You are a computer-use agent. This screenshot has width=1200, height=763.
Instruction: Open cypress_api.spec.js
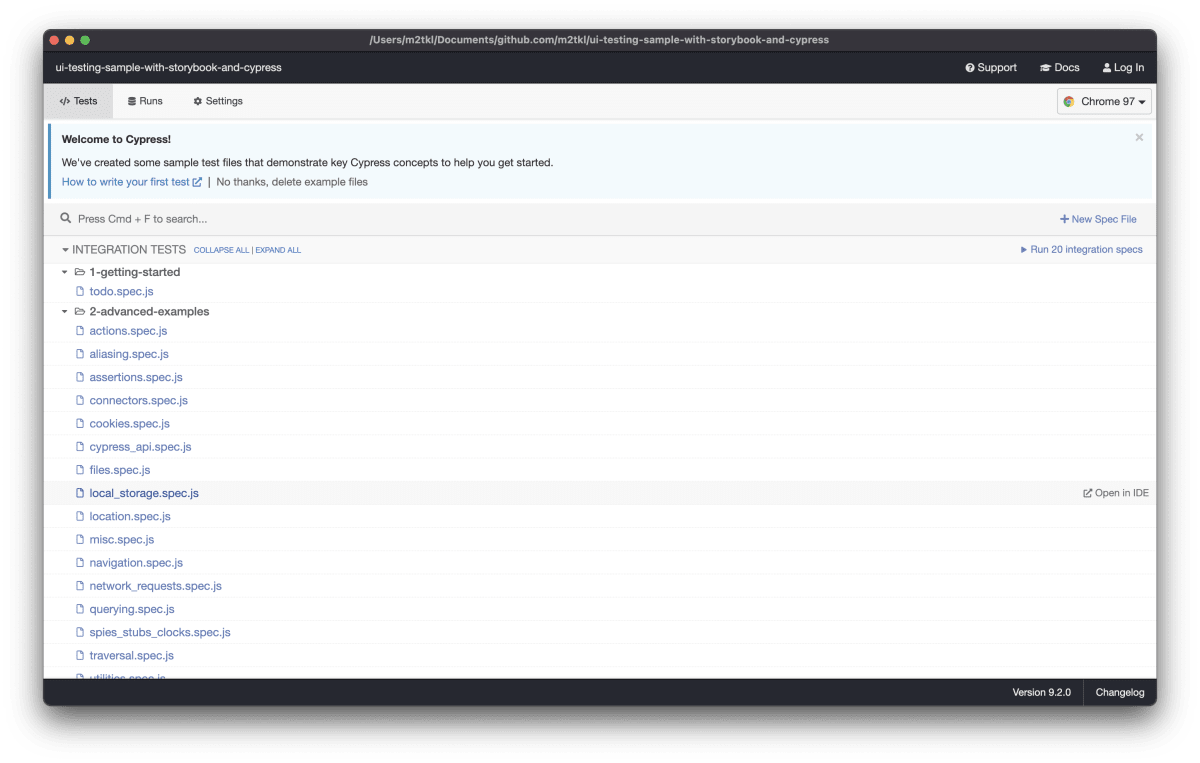141,447
